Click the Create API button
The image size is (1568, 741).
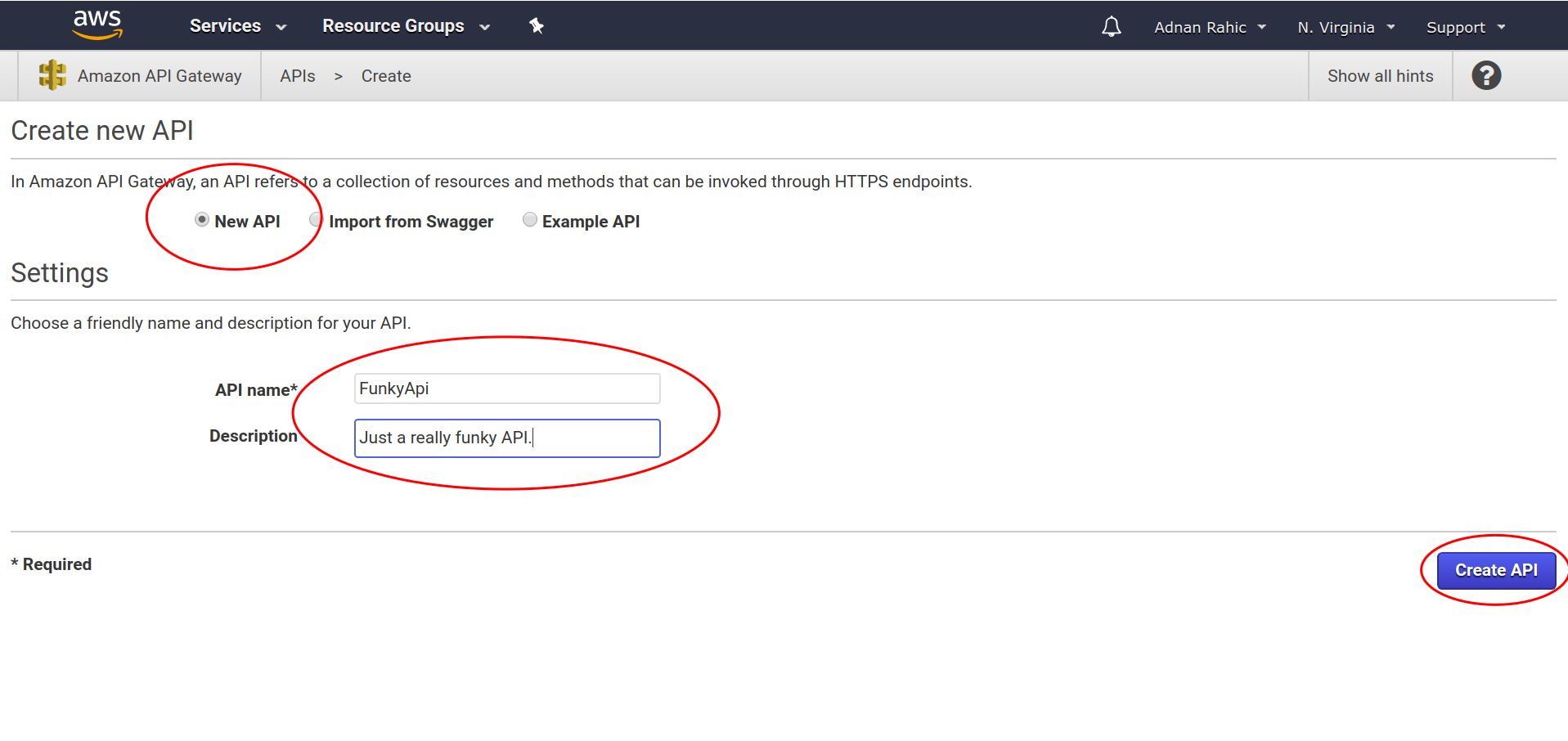click(x=1496, y=570)
